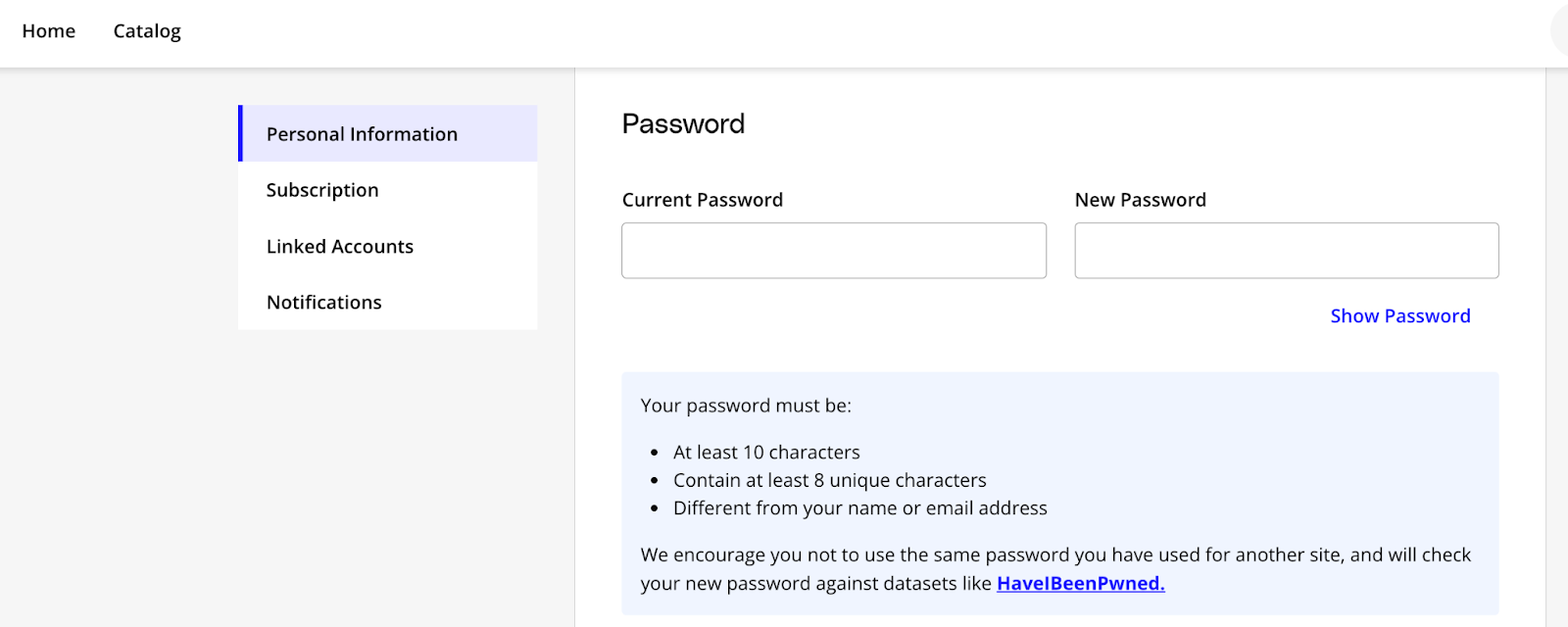Open the Subscription settings section
Screen dimensions: 1568x627
(388, 190)
